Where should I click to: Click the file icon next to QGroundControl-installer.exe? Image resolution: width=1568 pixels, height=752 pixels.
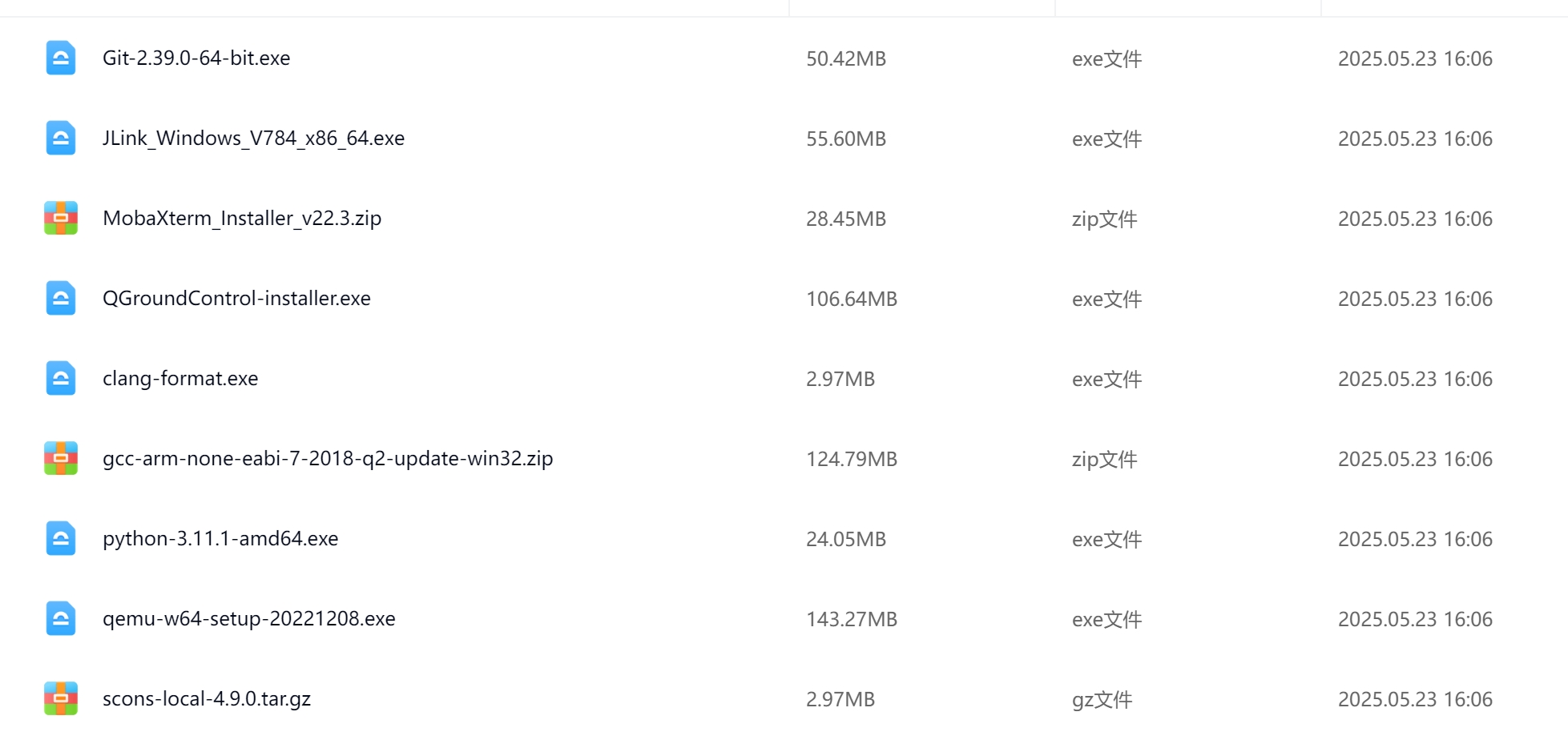pos(60,297)
